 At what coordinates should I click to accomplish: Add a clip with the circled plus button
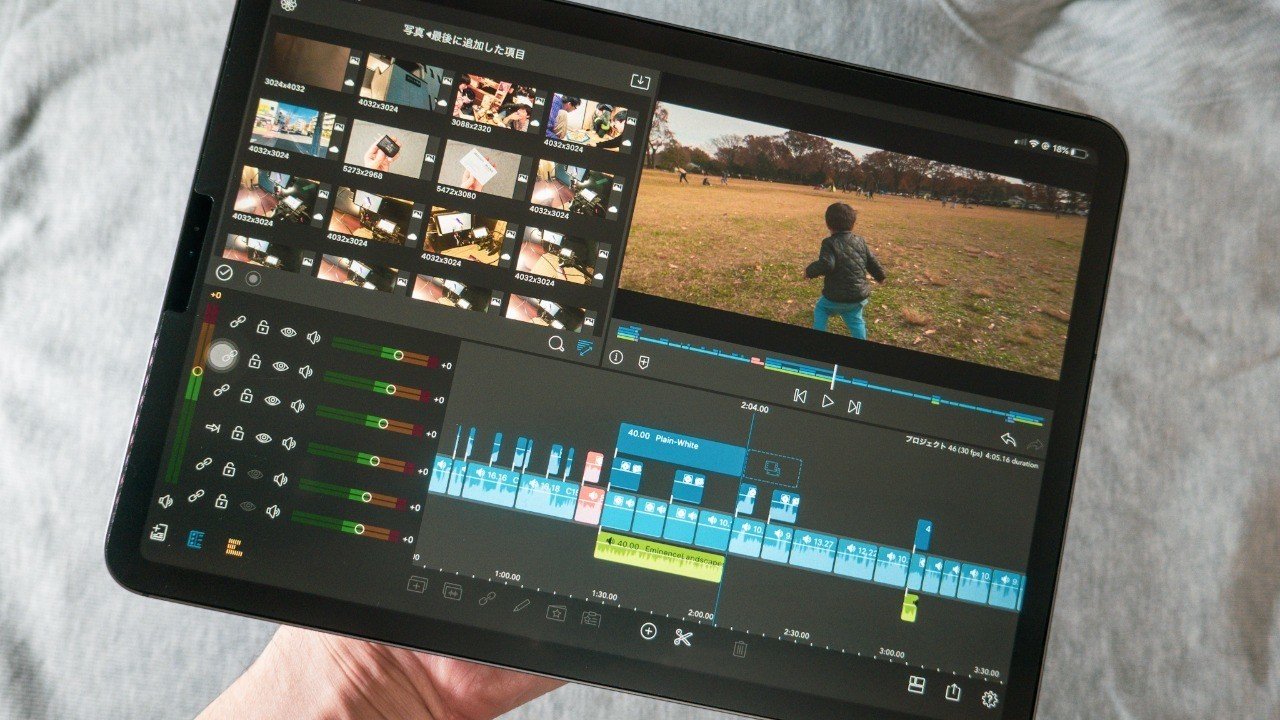click(648, 630)
